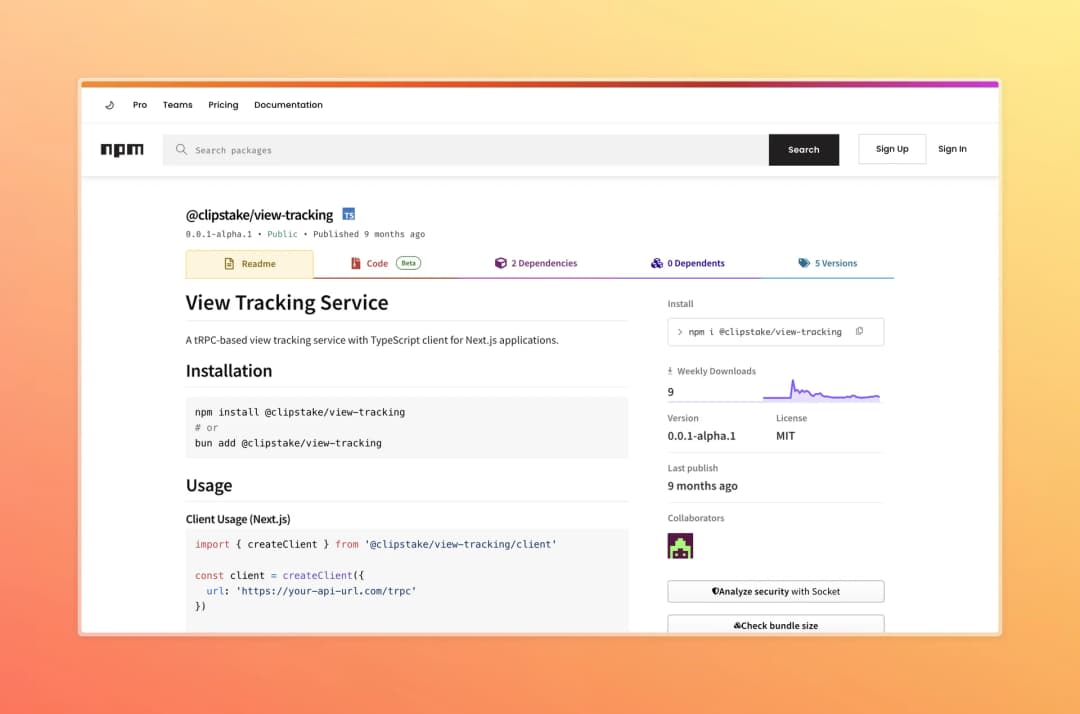Open the 0 Dependents tab
Screen dimensions: 1080x714
click(687, 263)
